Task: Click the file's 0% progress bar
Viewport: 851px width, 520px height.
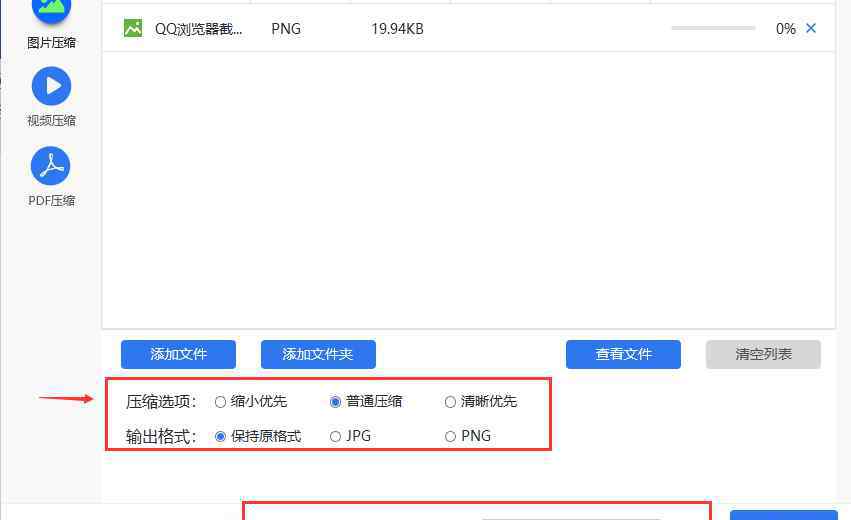Action: coord(713,28)
